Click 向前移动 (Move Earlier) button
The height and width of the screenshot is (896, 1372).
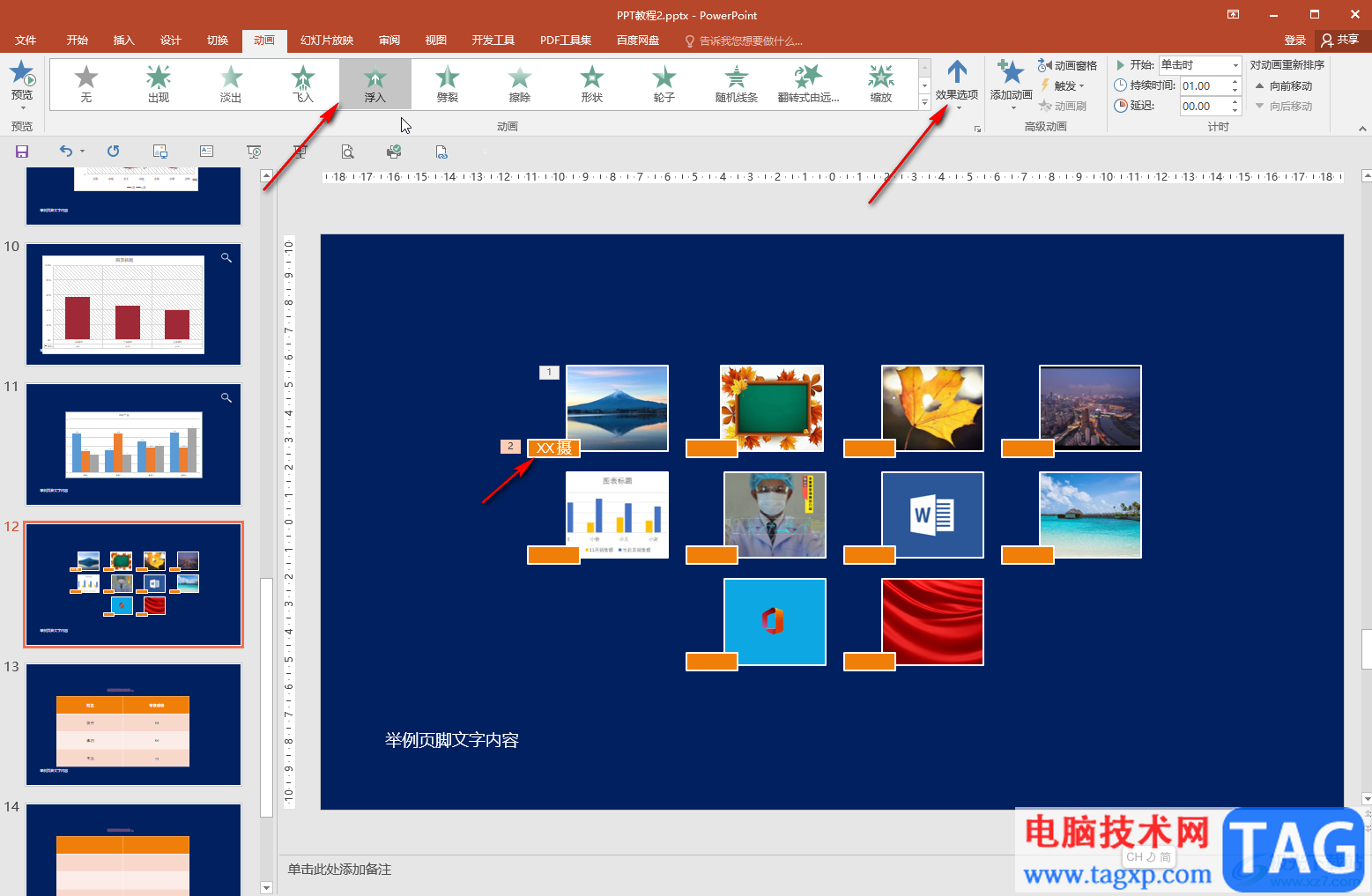click(1283, 85)
